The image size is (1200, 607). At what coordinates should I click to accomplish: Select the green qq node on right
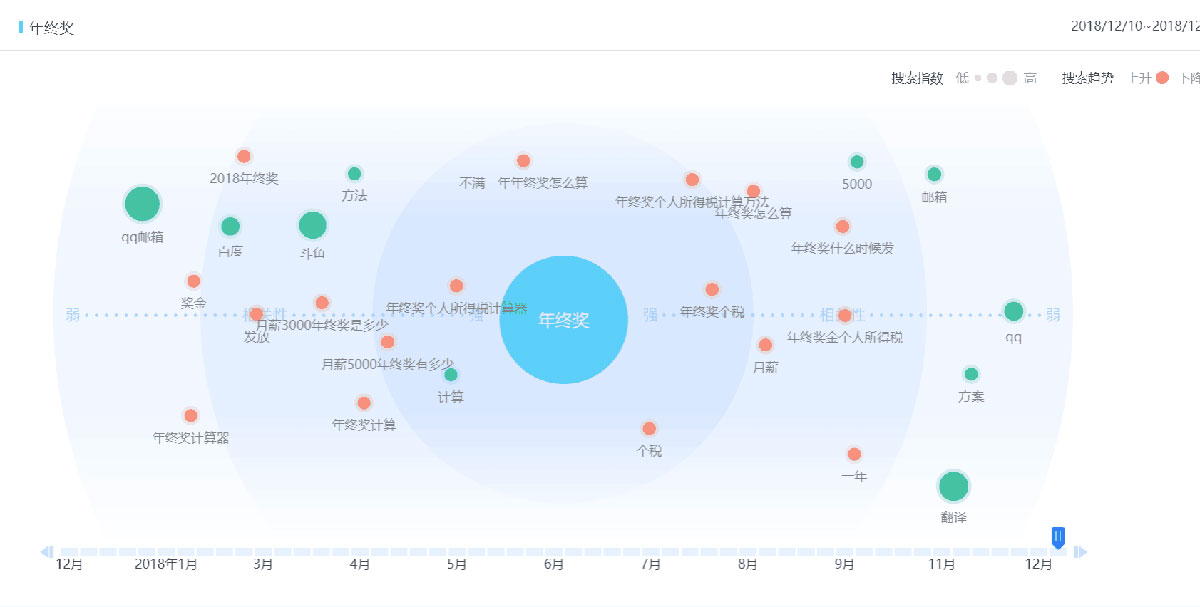coord(1014,311)
